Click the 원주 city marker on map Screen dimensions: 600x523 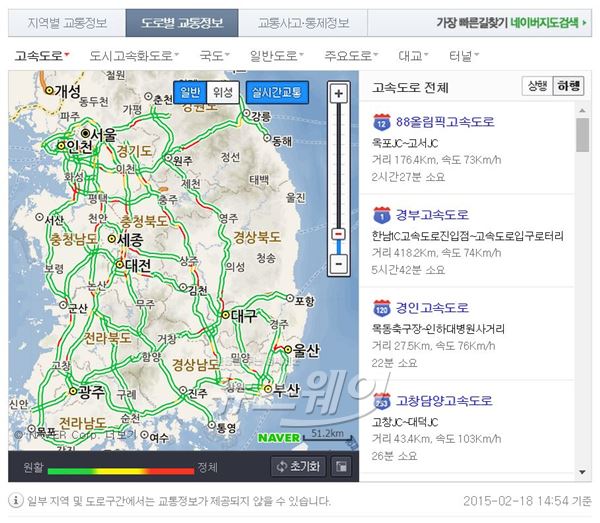(x=168, y=158)
